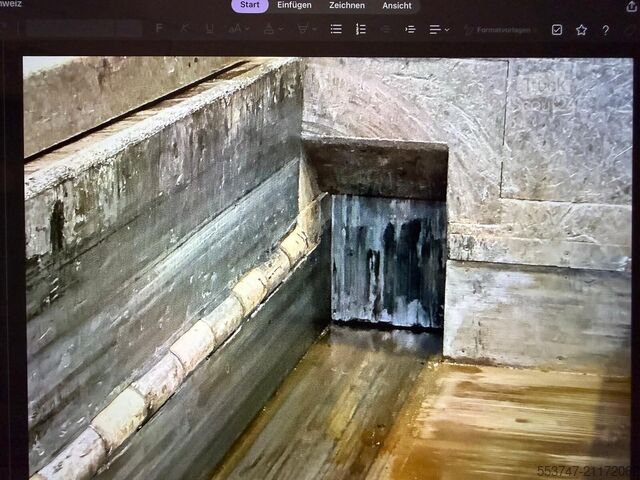This screenshot has height=480, width=640.
Task: Open the Einfügen tab
Action: pos(294,5)
